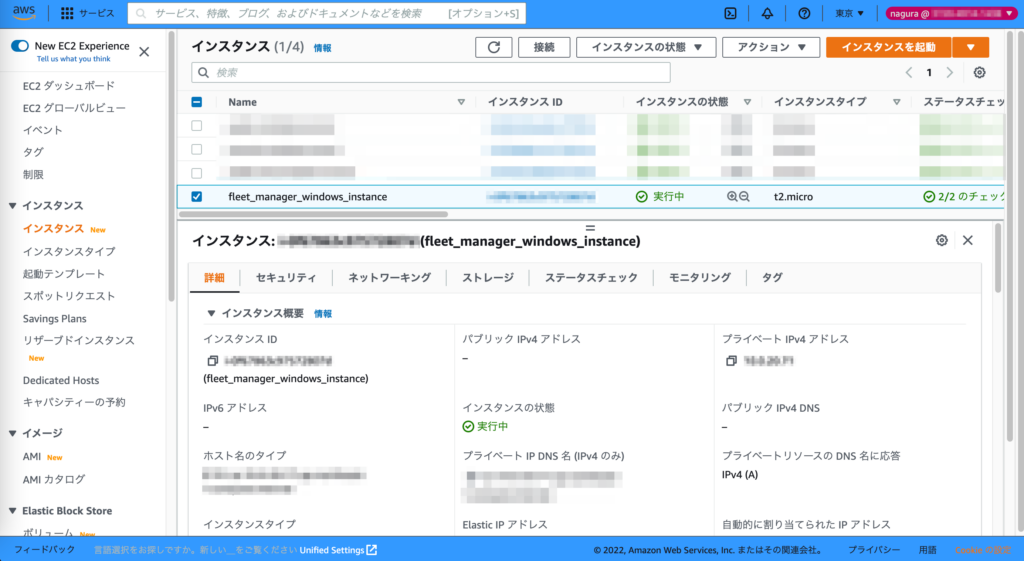
Task: Open the 東京 region selector
Action: (849, 13)
